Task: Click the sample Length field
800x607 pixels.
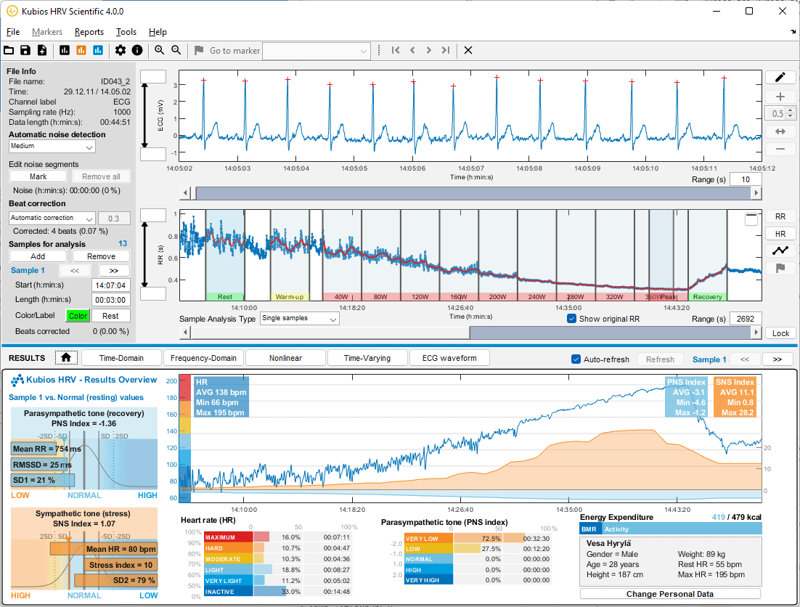Action: 111,300
